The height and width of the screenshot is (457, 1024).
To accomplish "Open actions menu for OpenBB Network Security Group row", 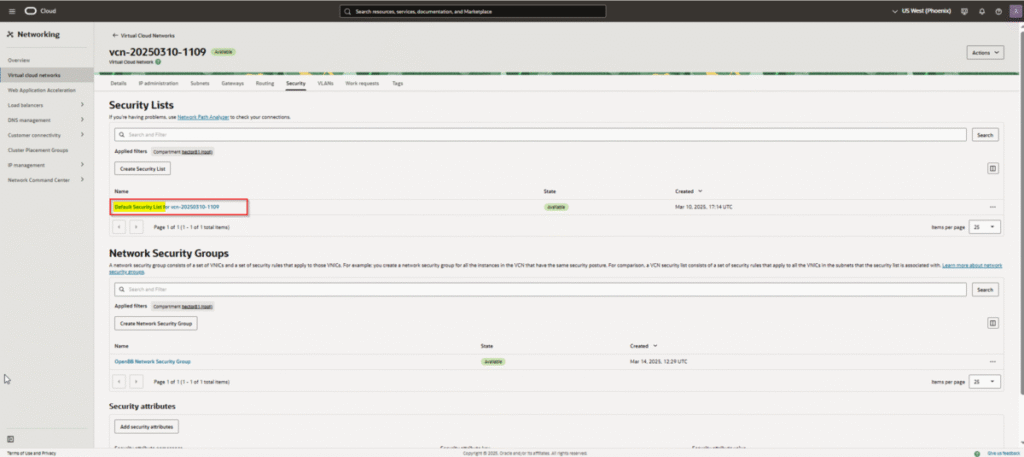I will click(993, 361).
